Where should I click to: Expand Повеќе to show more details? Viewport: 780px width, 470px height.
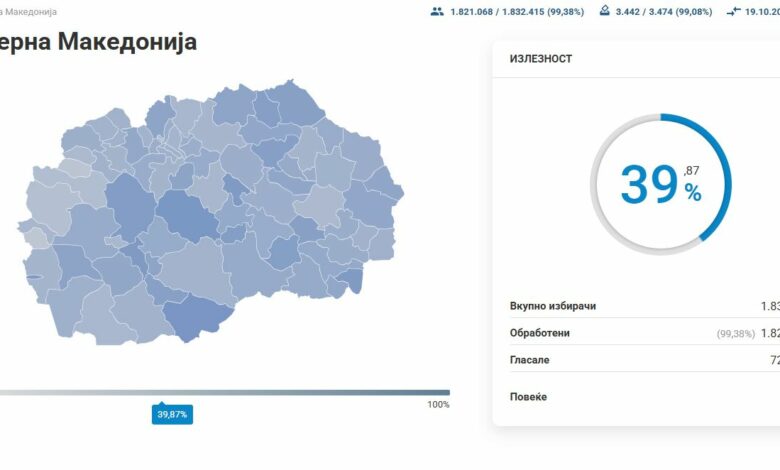528,397
